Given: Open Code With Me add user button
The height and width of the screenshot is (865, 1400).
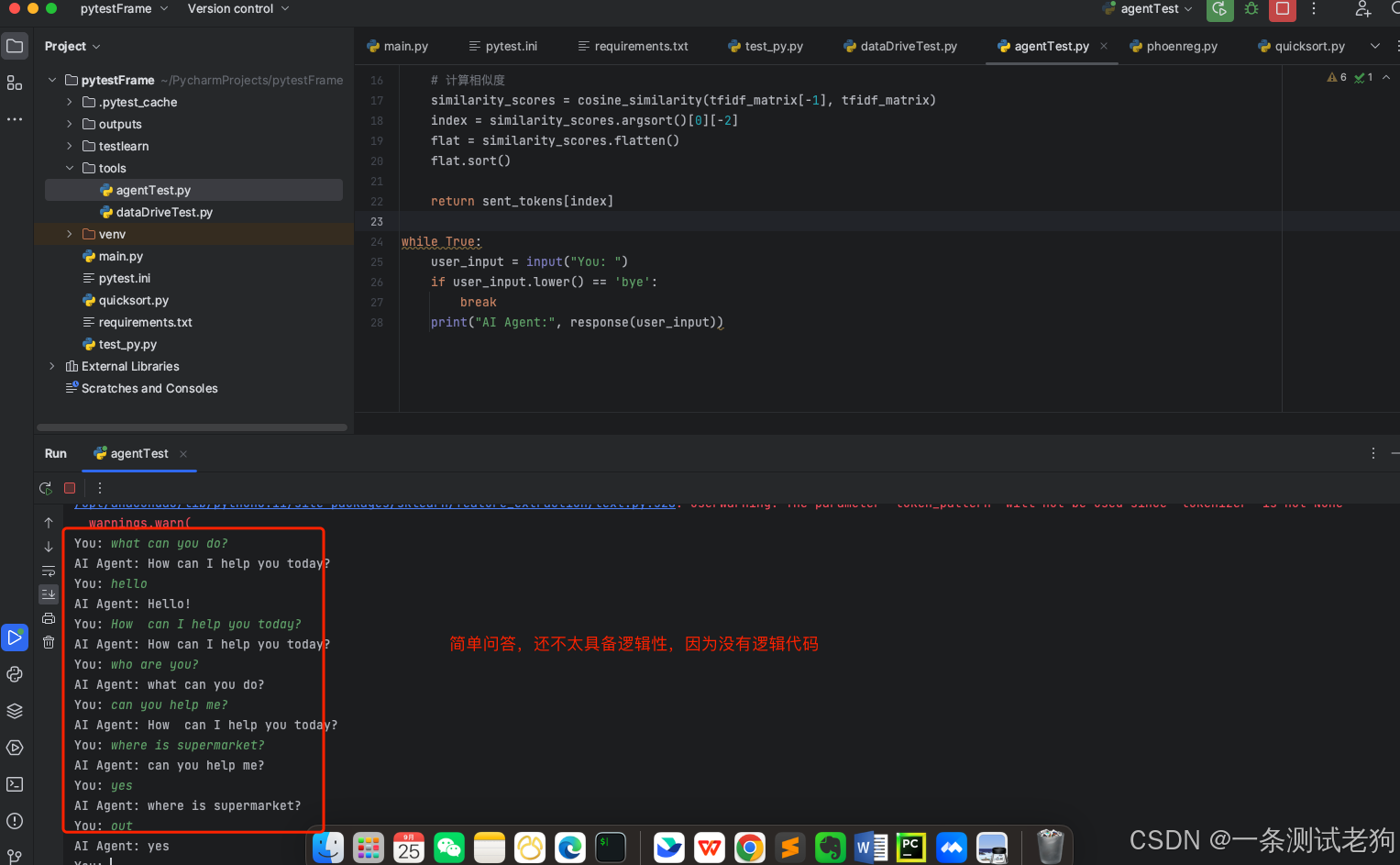Looking at the screenshot, I should point(1362,9).
